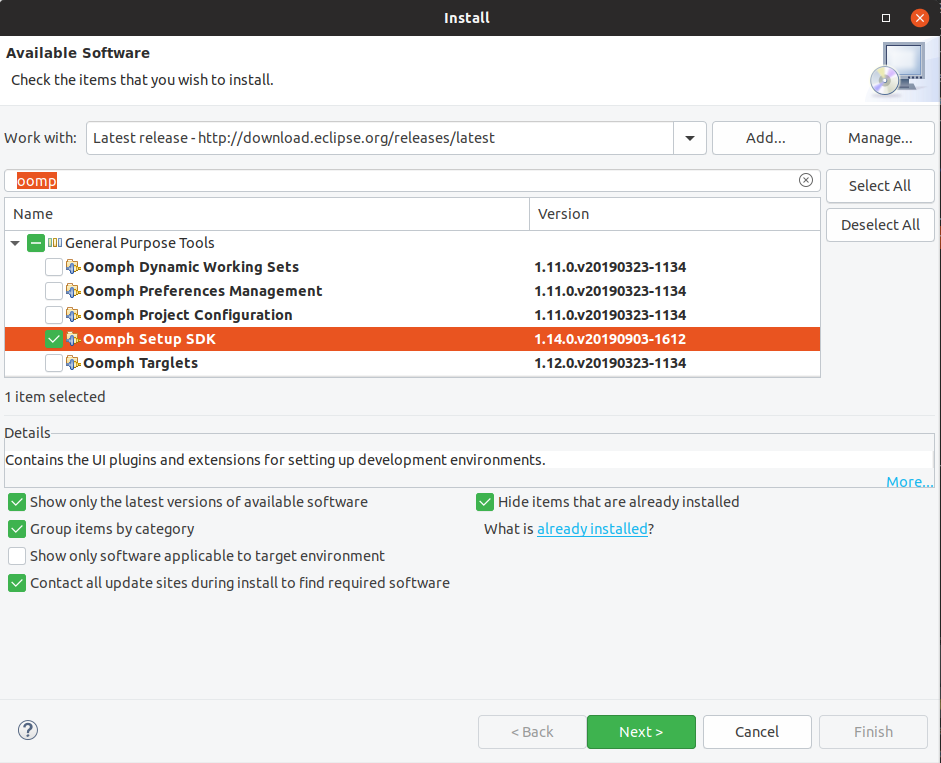The height and width of the screenshot is (763, 941).
Task: Select the Oomph Preferences Management row
Action: (x=412, y=291)
